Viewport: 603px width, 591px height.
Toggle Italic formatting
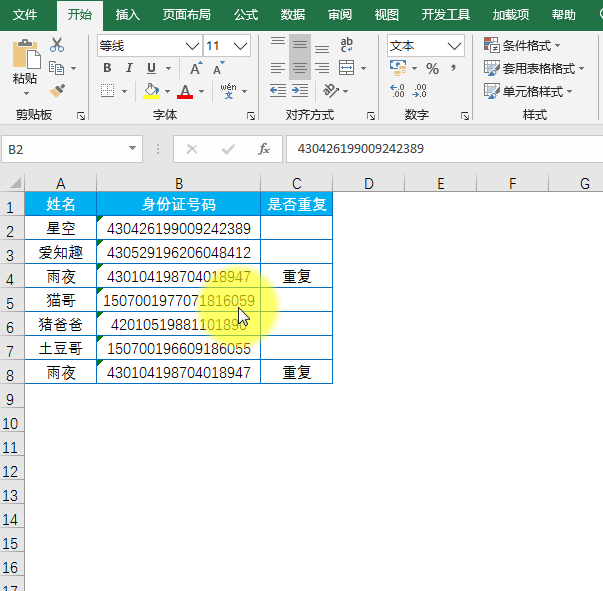pyautogui.click(x=129, y=68)
